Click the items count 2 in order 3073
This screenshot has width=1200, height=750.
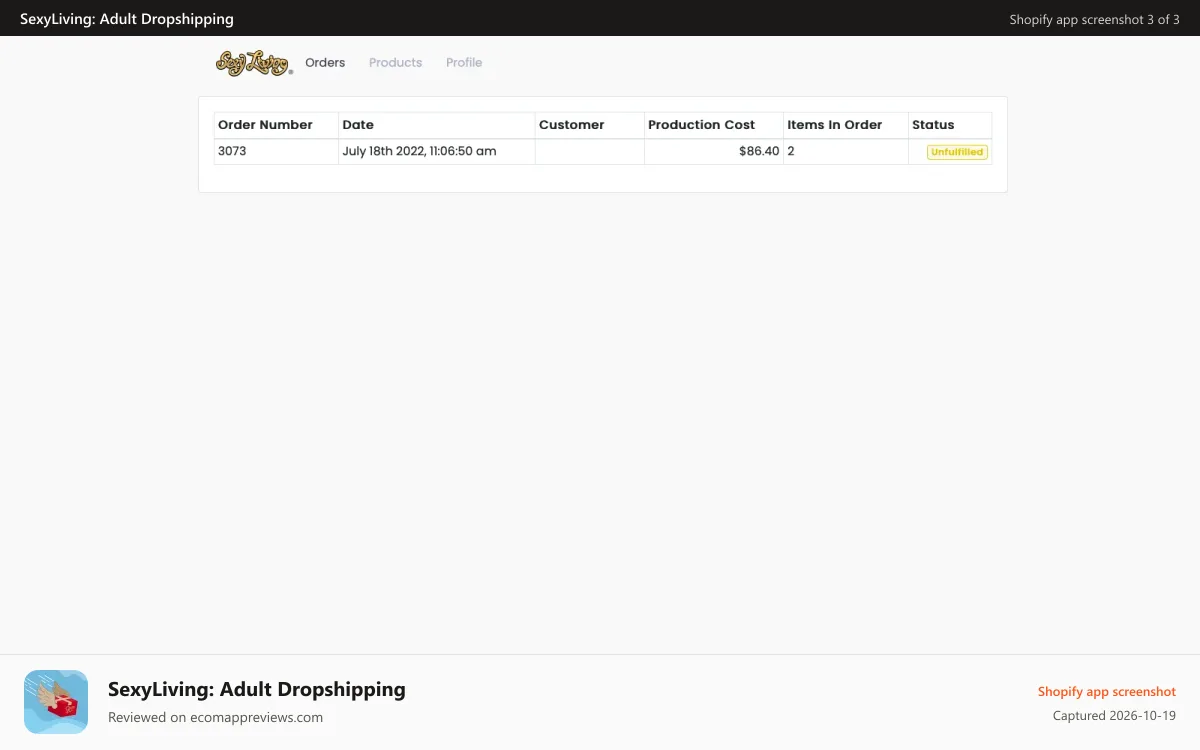tap(790, 151)
